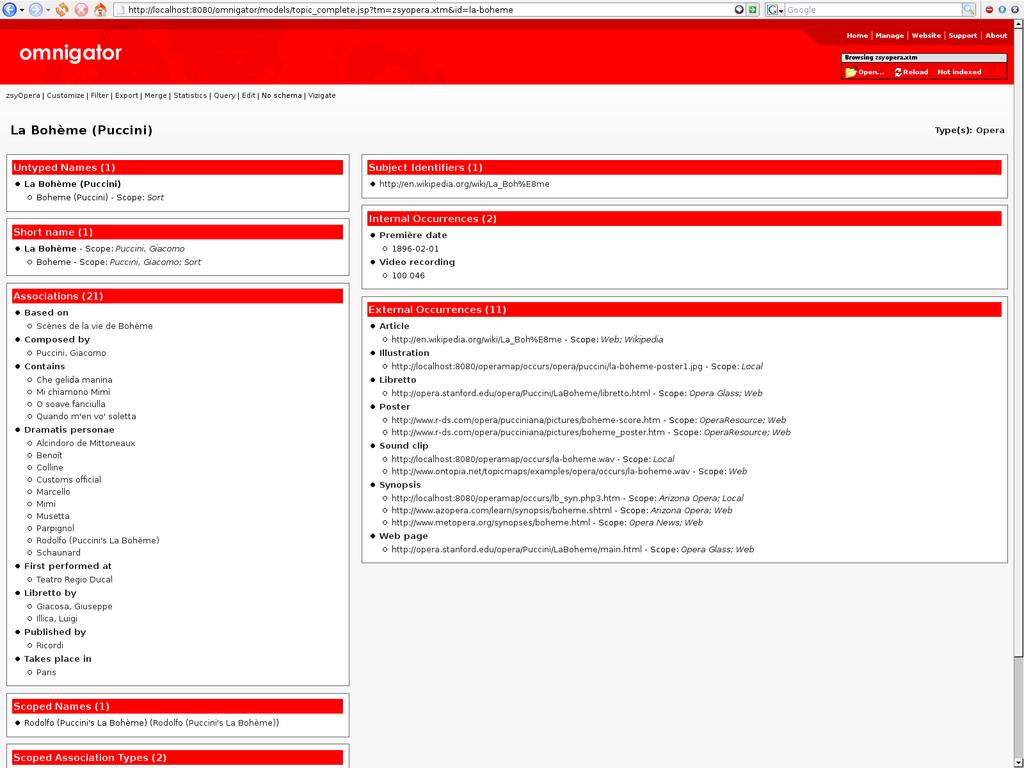Open the Subject Identifier Wikipedia URL
This screenshot has height=768, width=1024.
pyautogui.click(x=464, y=184)
